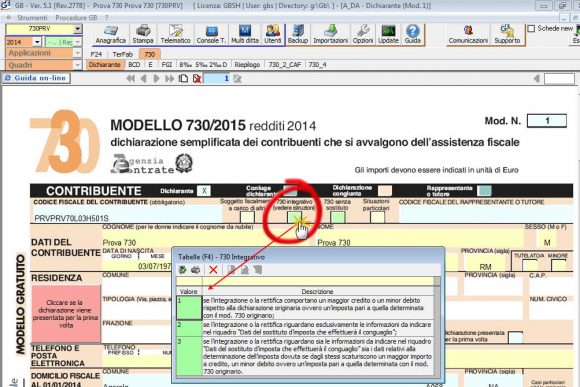Toggle the Dichiarante X checkbox
The width and height of the screenshot is (580, 387).
[203, 191]
